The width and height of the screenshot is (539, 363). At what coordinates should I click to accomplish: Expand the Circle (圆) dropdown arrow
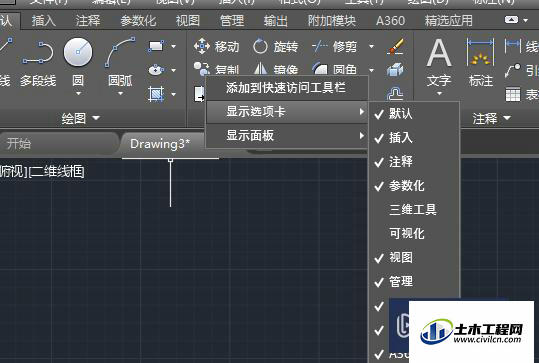pos(78,94)
